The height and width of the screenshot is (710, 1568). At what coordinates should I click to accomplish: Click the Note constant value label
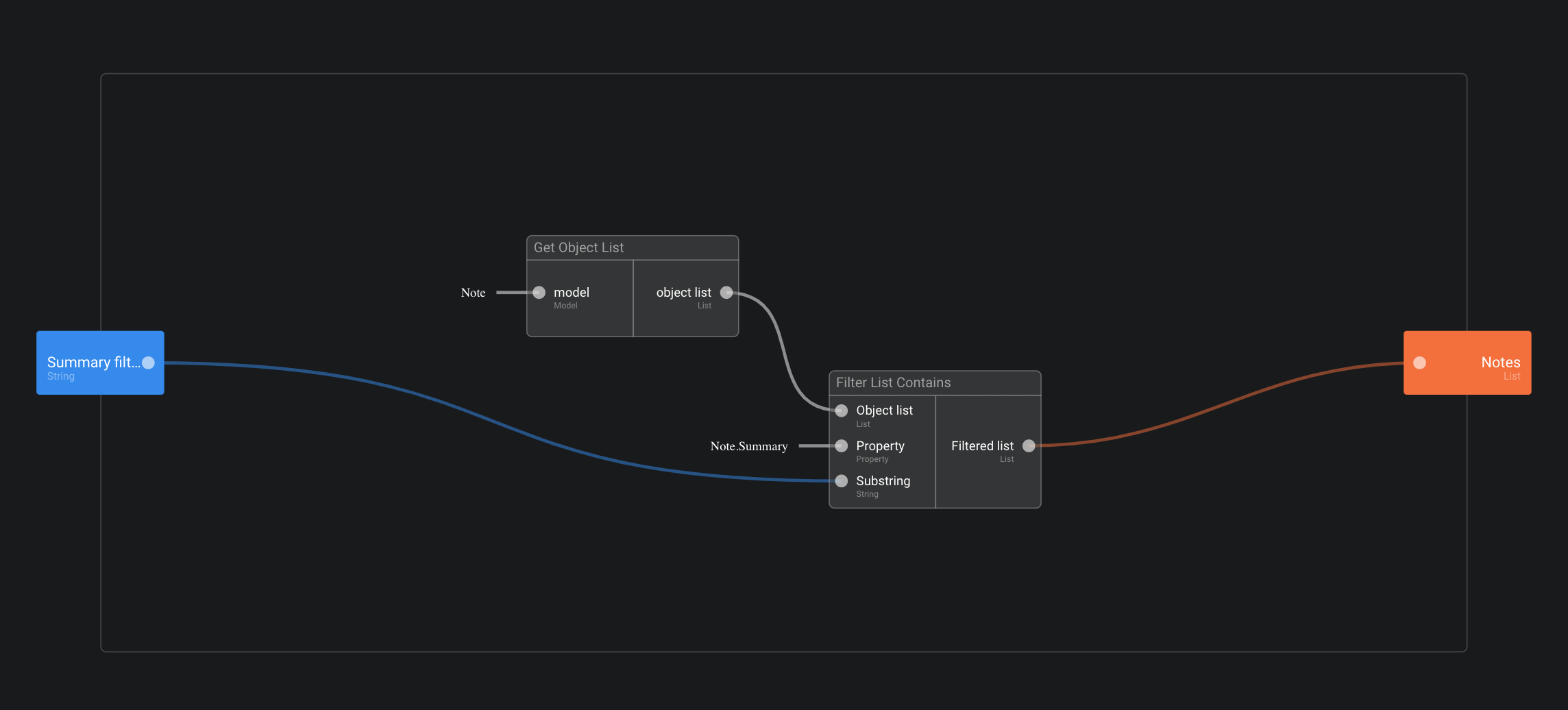(473, 293)
